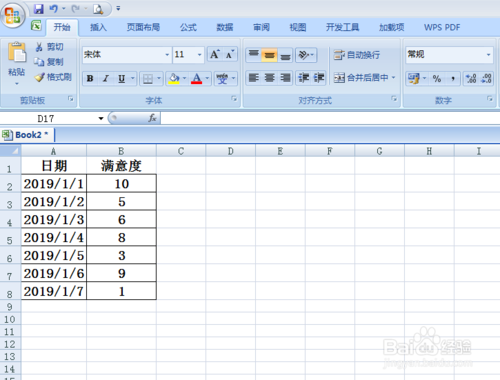Apply comma thousands separator style
Image resolution: width=500 pixels, height=380 pixels.
pyautogui.click(x=453, y=79)
